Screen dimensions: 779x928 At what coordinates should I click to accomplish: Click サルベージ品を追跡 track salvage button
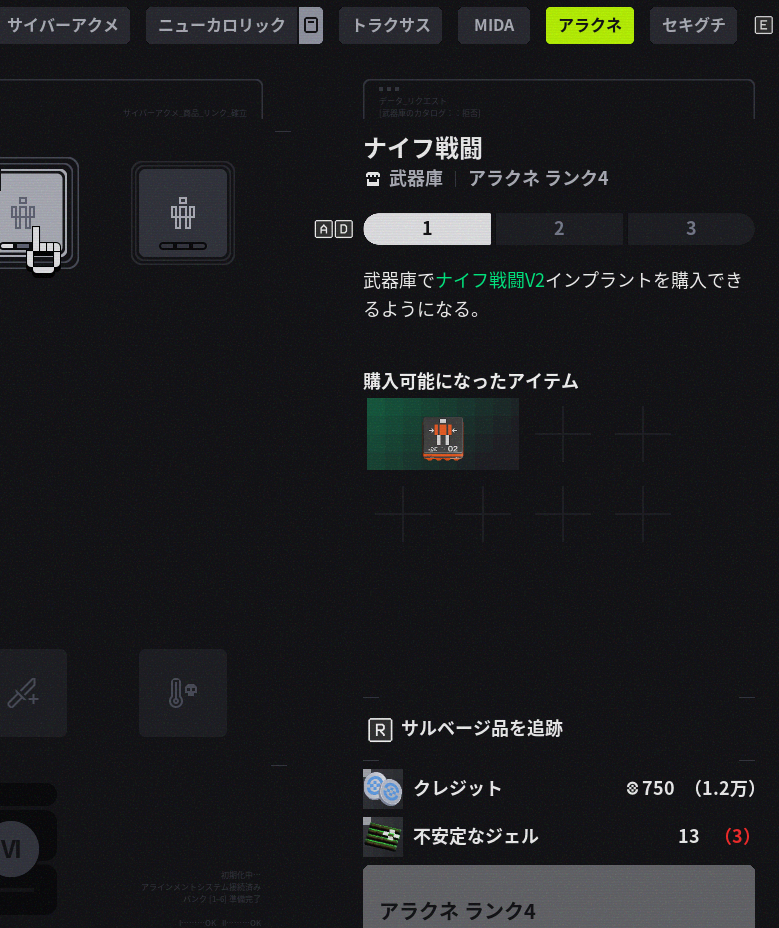(x=465, y=729)
